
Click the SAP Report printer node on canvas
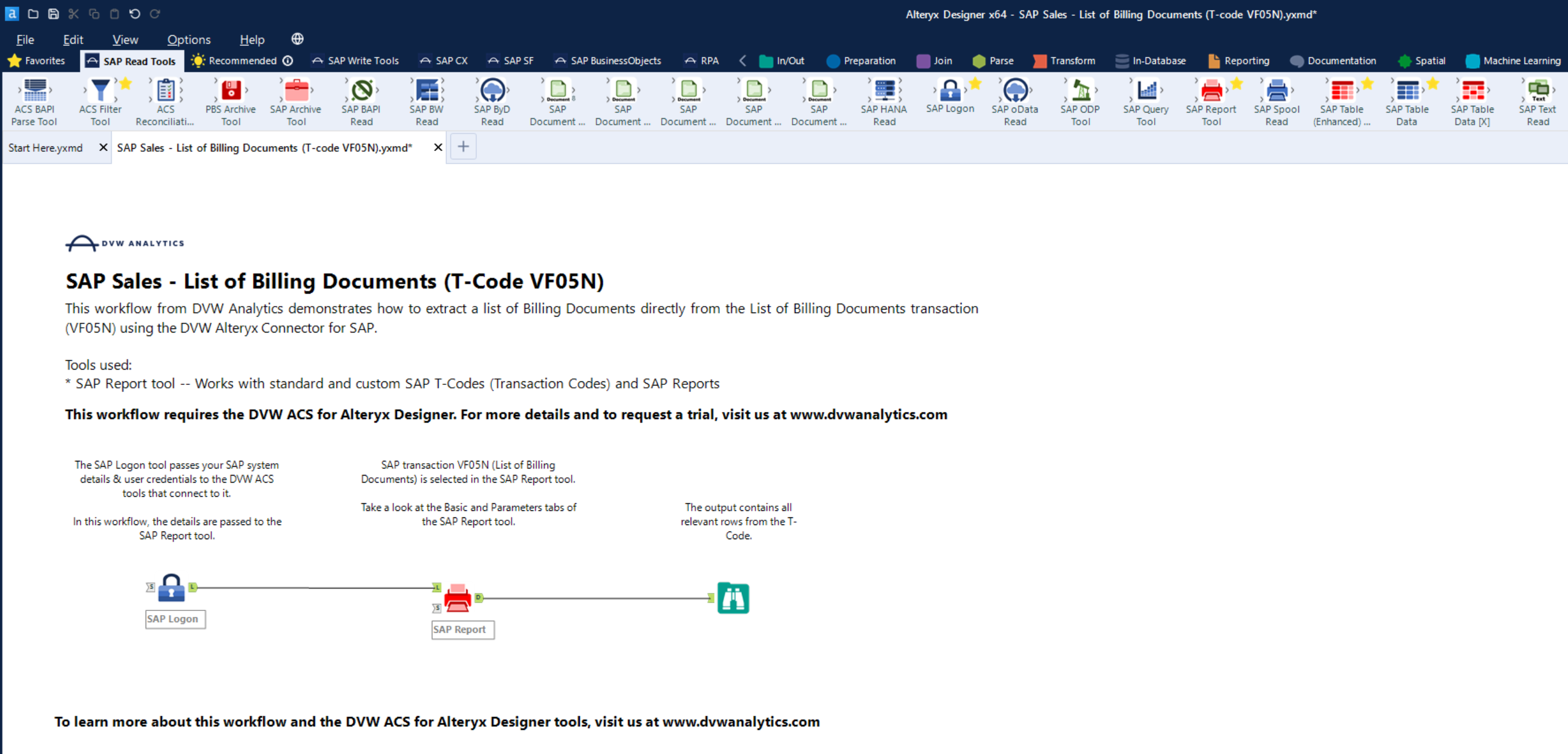[x=458, y=598]
